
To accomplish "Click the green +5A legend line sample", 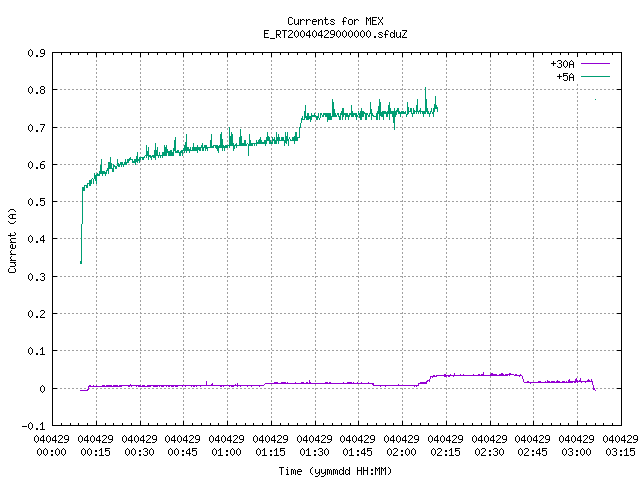I will click(x=595, y=76).
